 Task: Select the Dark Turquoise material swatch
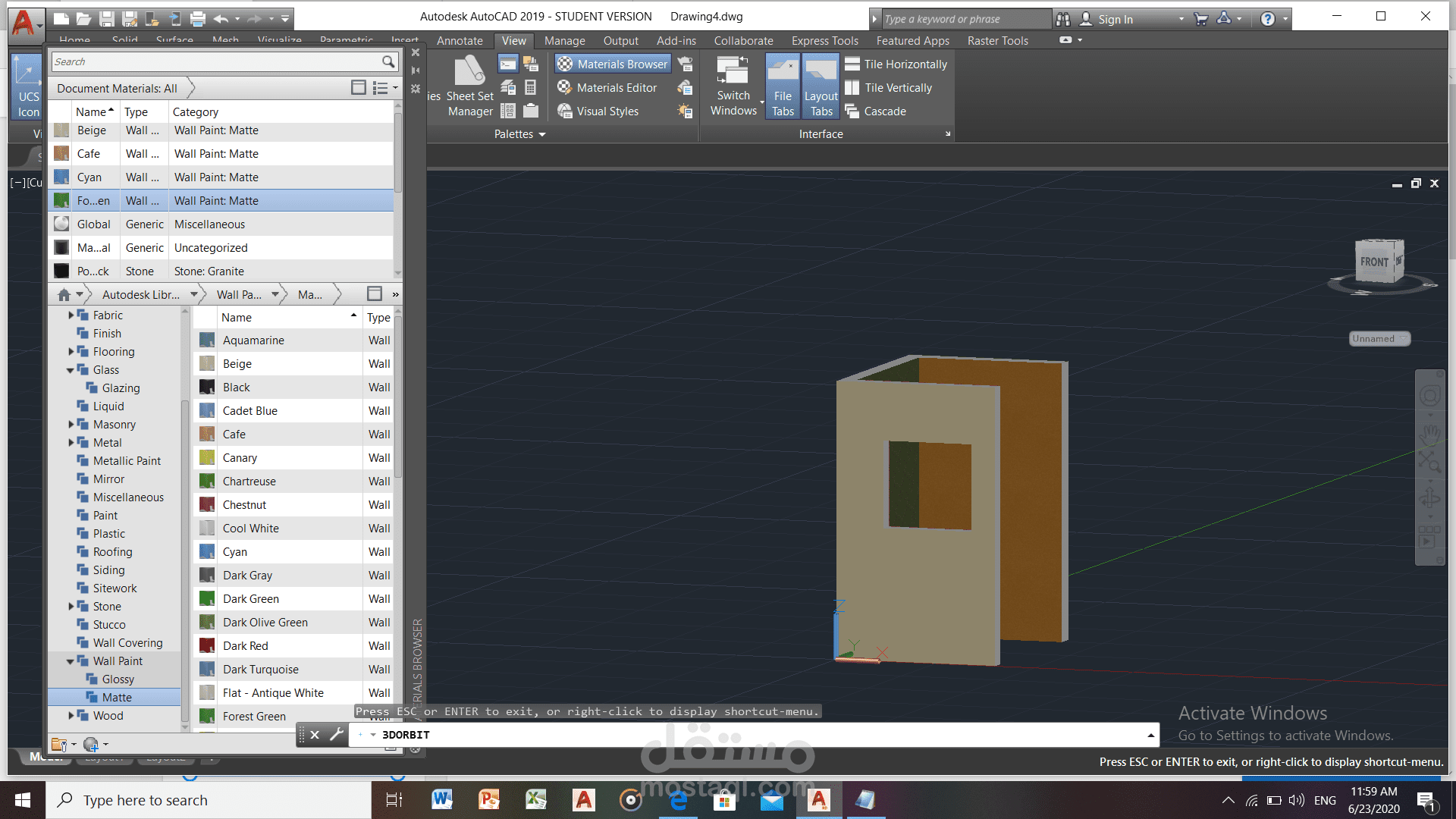click(x=260, y=669)
